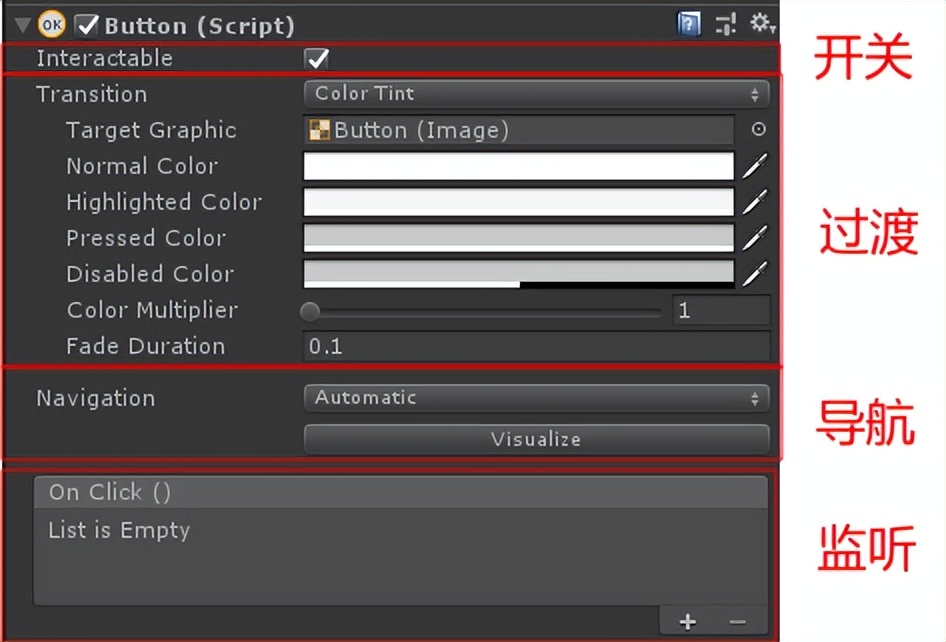This screenshot has height=642, width=946.
Task: Click the Navigation label
Action: 96,398
